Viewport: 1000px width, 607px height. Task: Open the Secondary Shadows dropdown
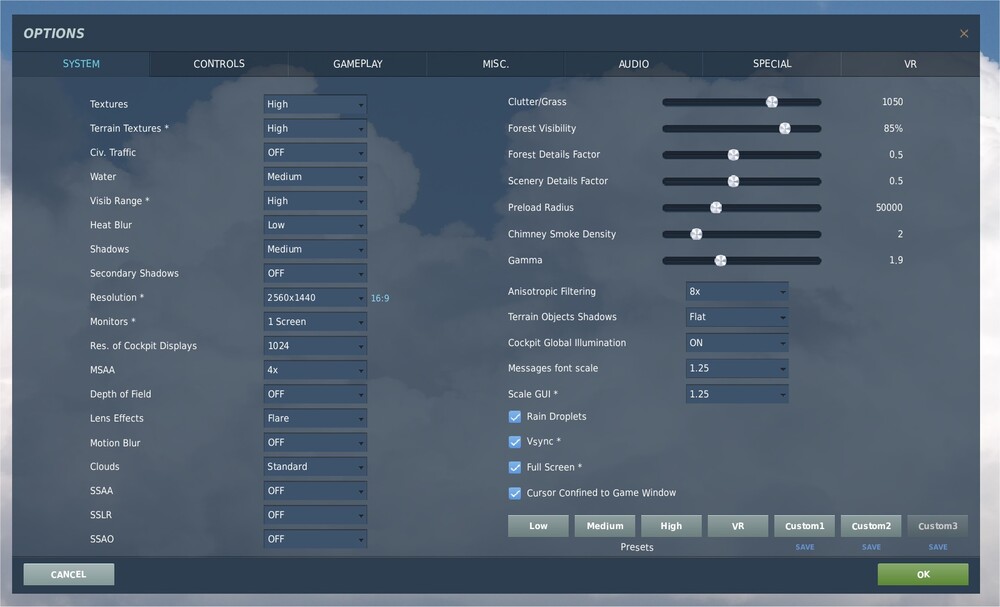[x=315, y=273]
